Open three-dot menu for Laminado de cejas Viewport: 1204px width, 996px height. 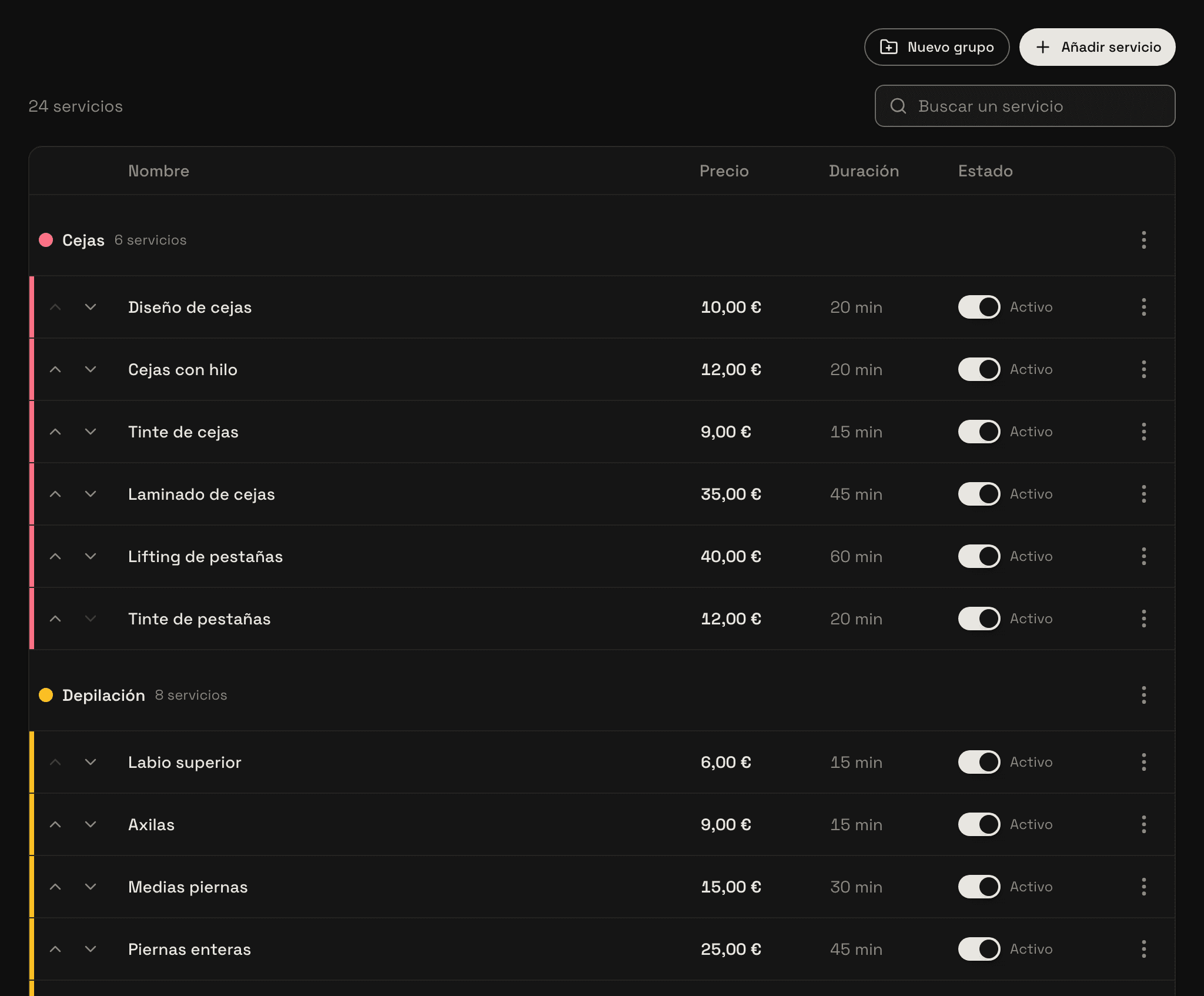(1143, 494)
